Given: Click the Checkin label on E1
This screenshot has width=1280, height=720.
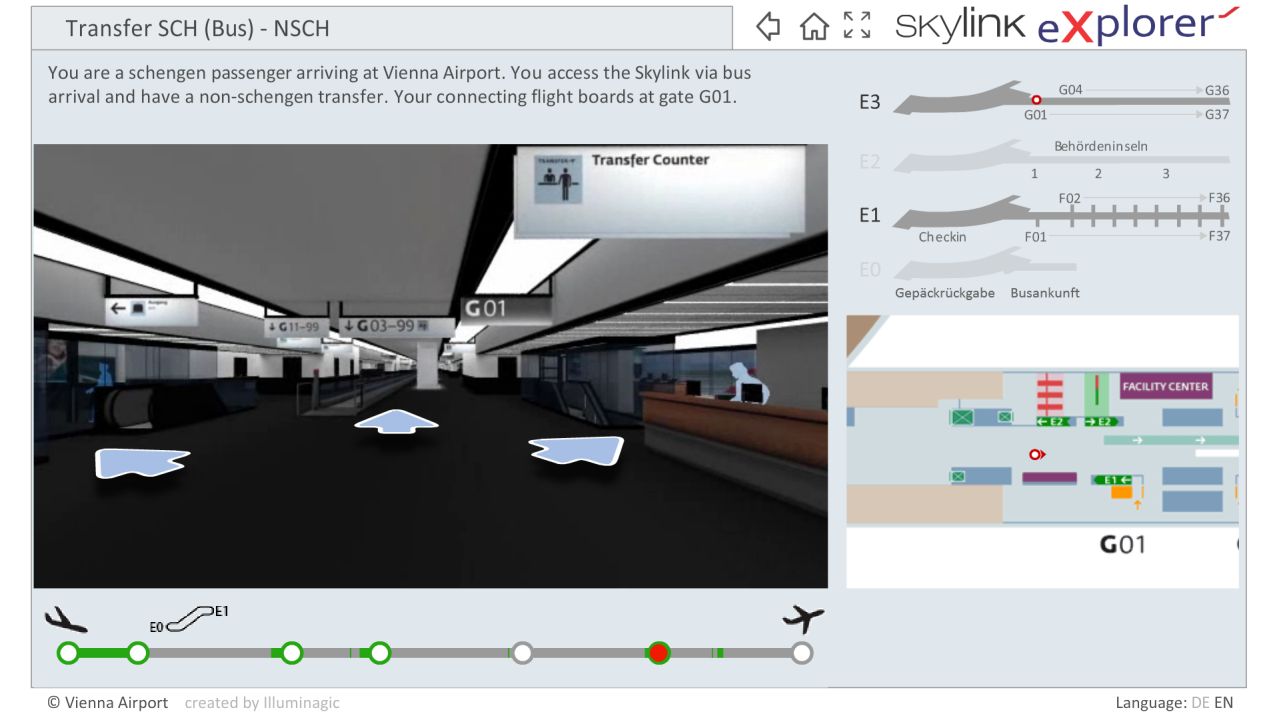Looking at the screenshot, I should (943, 237).
